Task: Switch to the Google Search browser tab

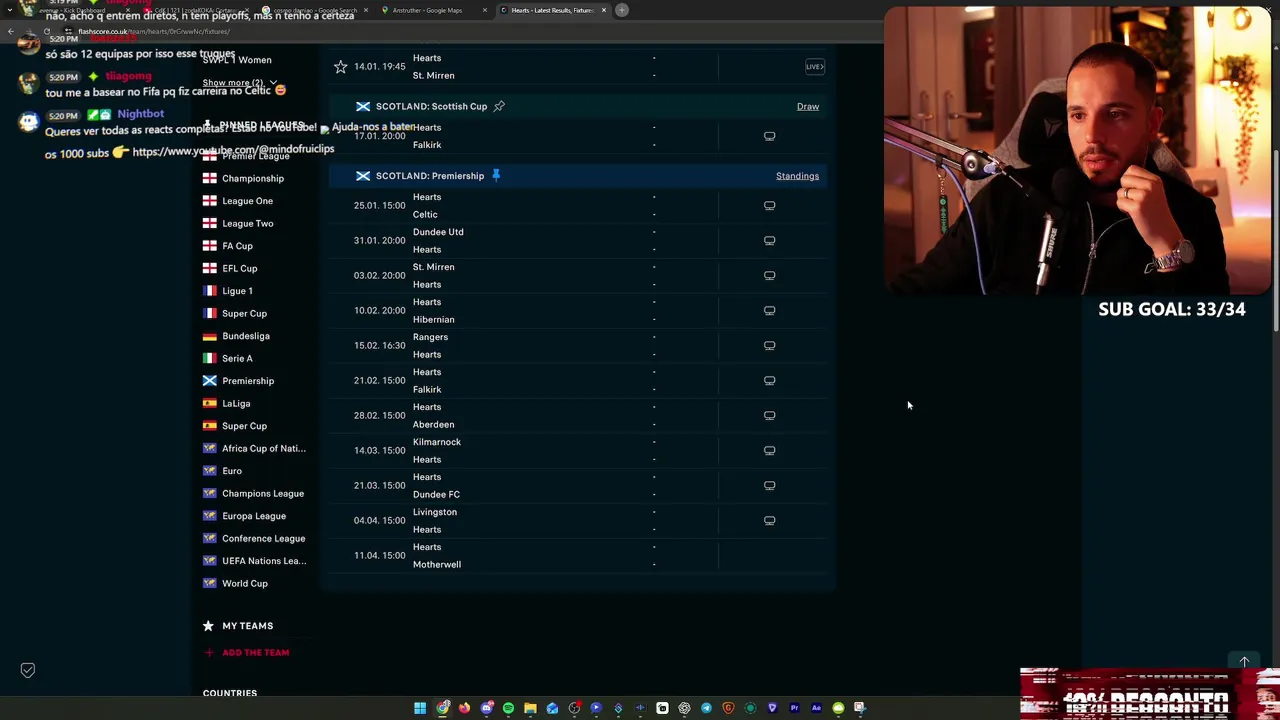Action: coord(315,10)
